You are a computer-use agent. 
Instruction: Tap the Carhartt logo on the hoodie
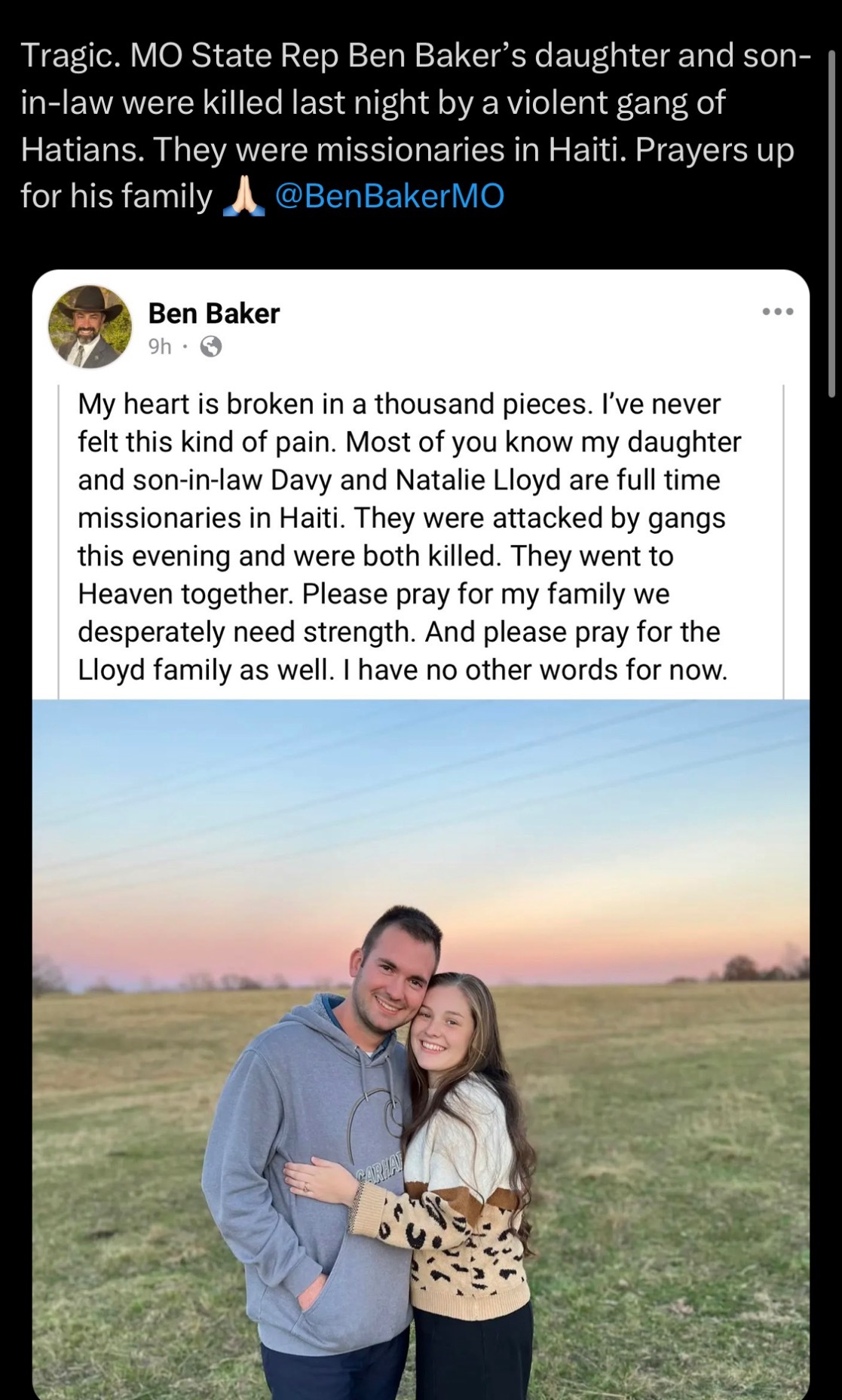(383, 1169)
